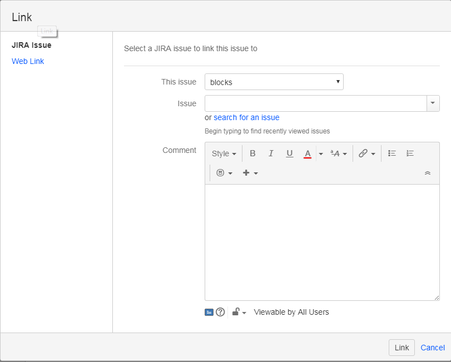Open the insert link toolbar menu
451x362 pixels.
(367, 153)
